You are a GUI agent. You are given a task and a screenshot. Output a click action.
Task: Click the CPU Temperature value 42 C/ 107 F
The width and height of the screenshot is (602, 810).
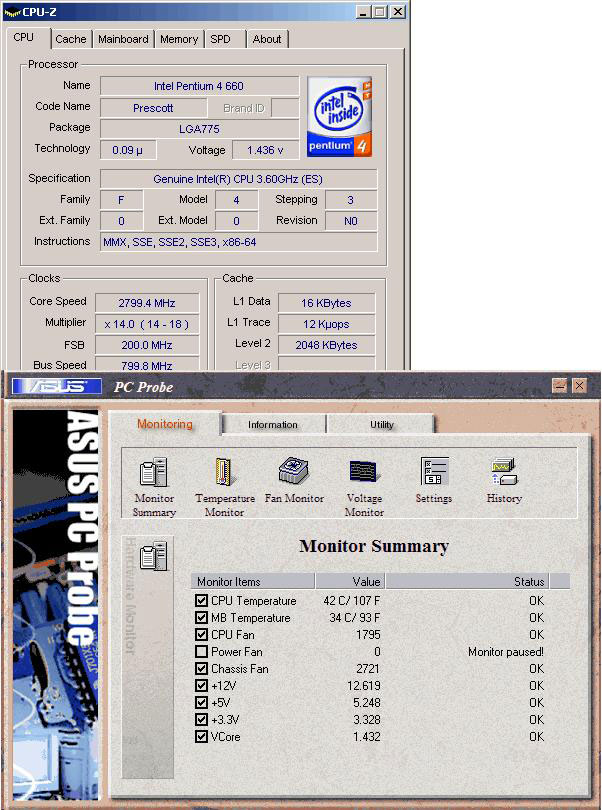point(352,601)
